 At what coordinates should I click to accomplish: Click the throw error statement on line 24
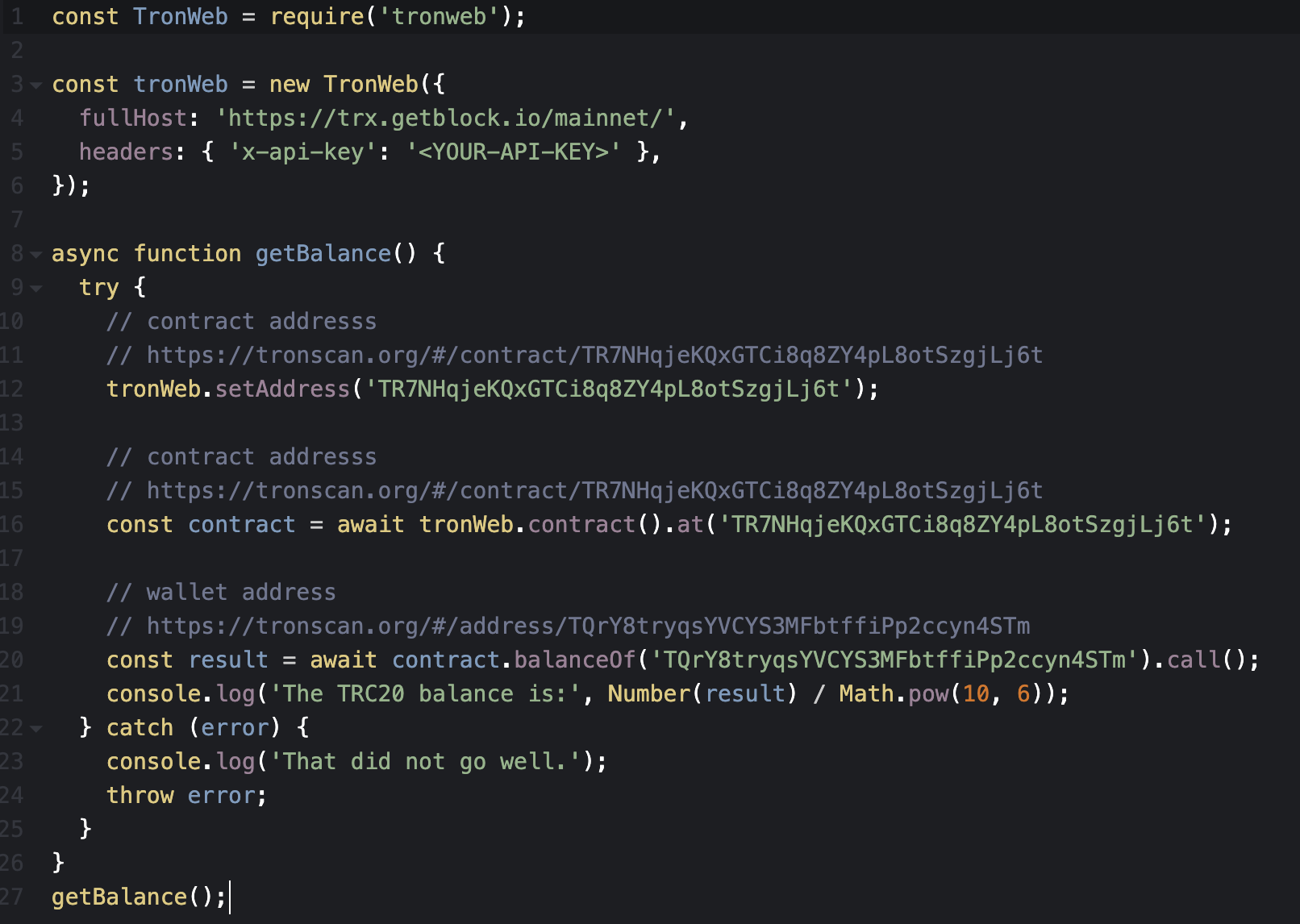point(185,795)
